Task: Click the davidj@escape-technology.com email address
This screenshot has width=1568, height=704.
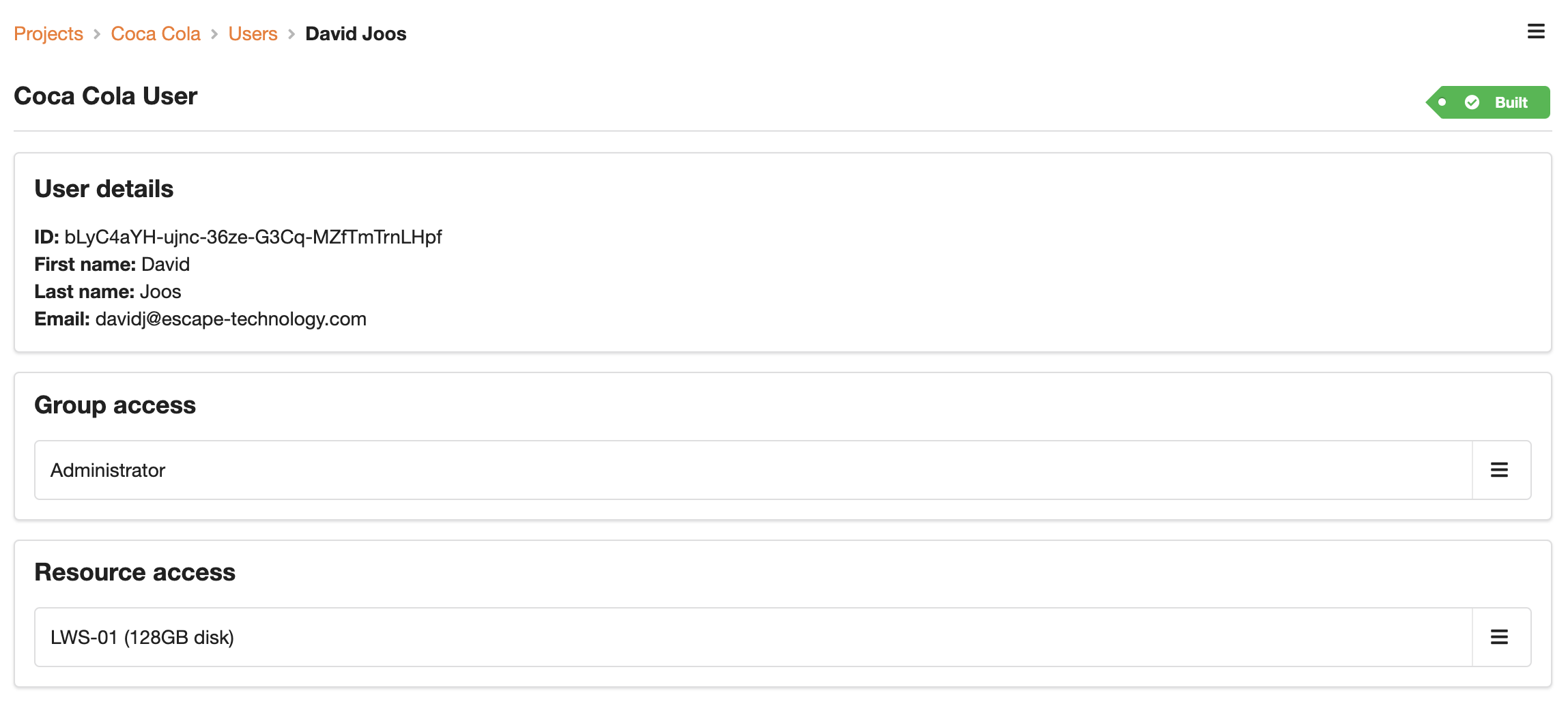Action: click(231, 319)
